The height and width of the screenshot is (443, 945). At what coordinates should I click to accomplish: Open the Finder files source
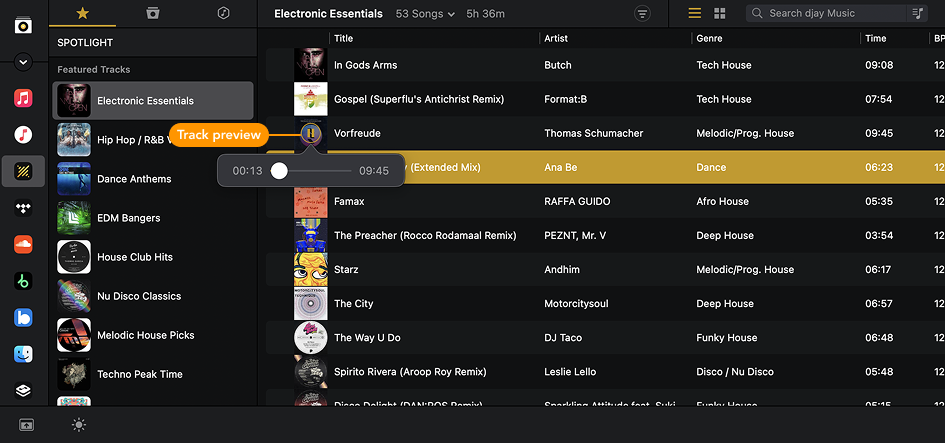point(24,354)
